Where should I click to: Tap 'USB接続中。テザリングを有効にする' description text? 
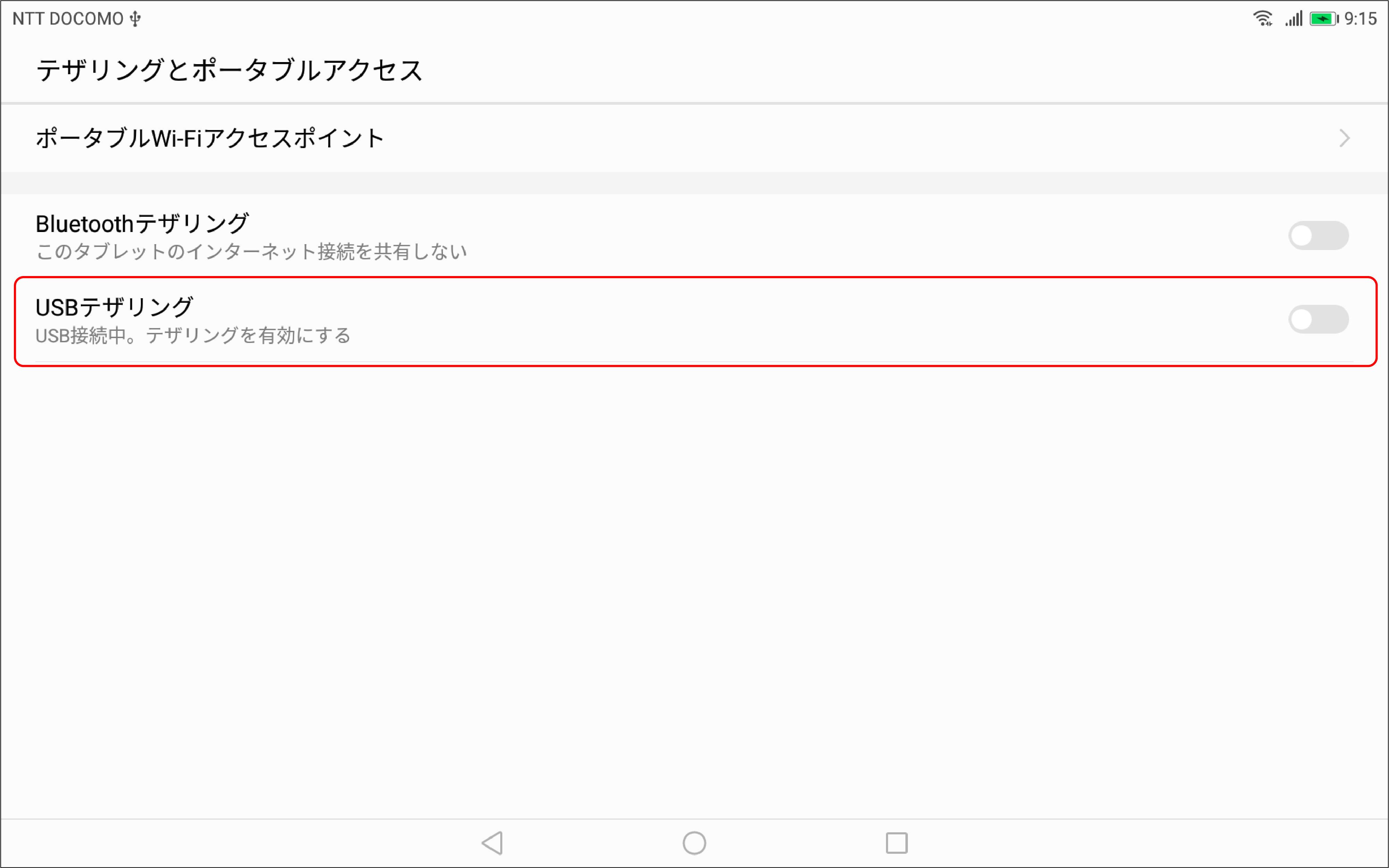pyautogui.click(x=193, y=335)
